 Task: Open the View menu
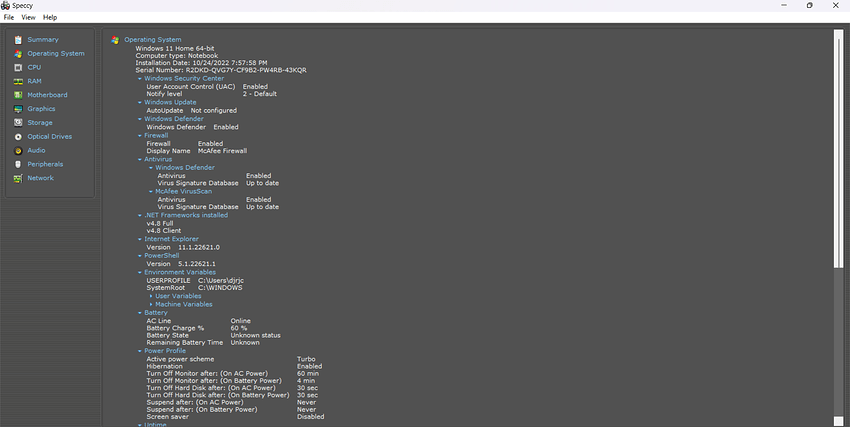click(28, 17)
